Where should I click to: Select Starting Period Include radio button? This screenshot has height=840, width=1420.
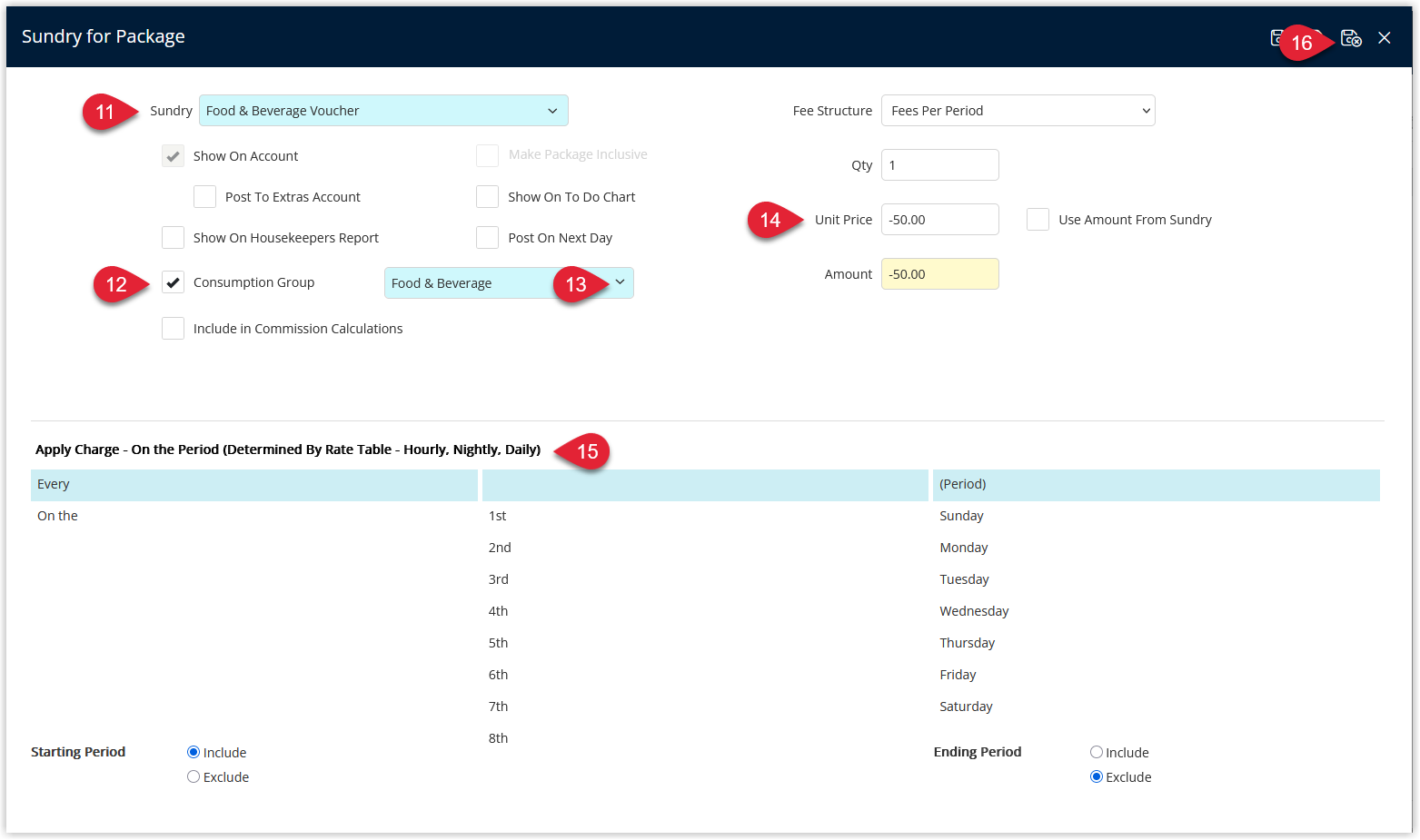tap(194, 752)
